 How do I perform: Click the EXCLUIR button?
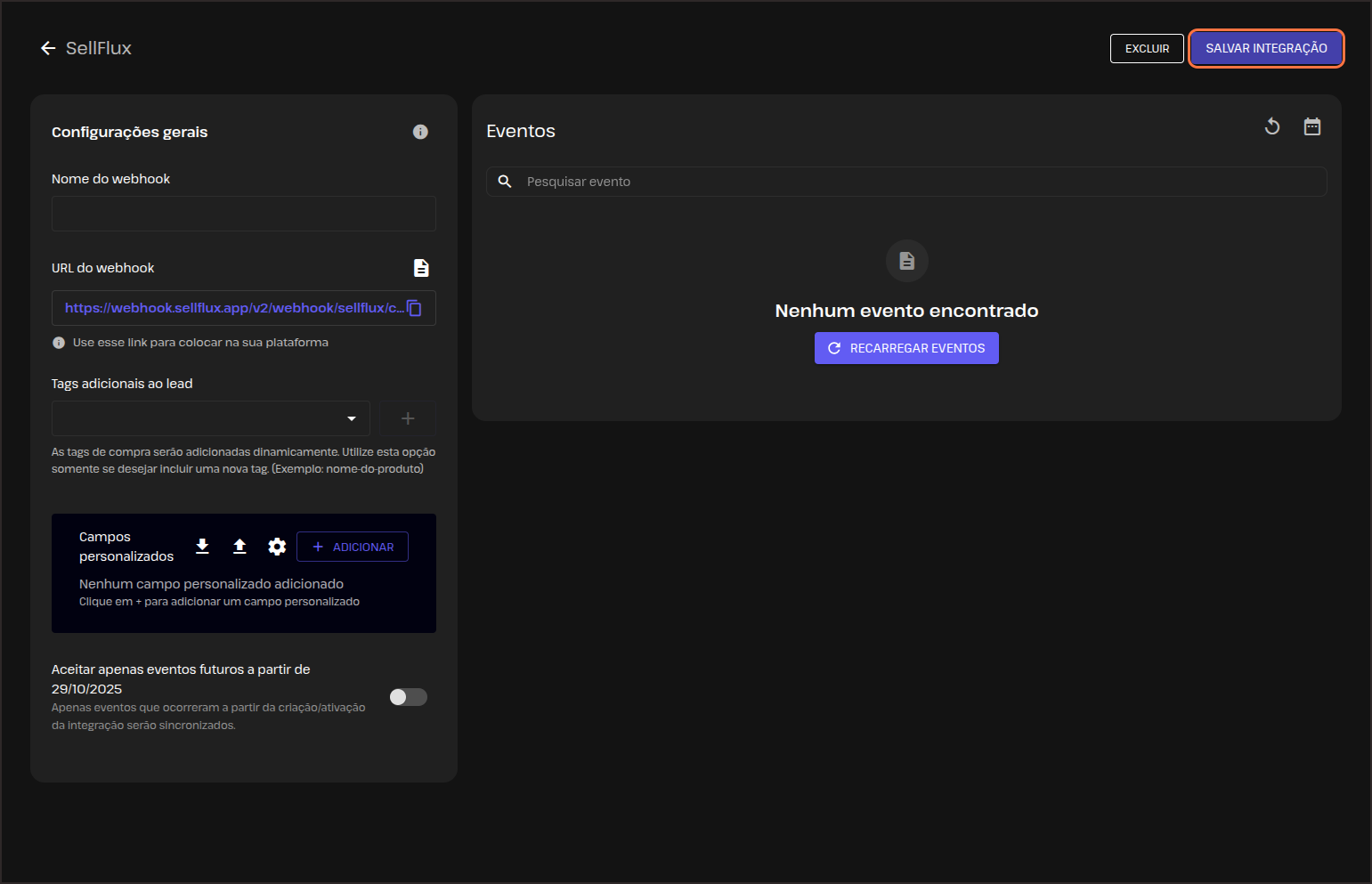(x=1147, y=48)
